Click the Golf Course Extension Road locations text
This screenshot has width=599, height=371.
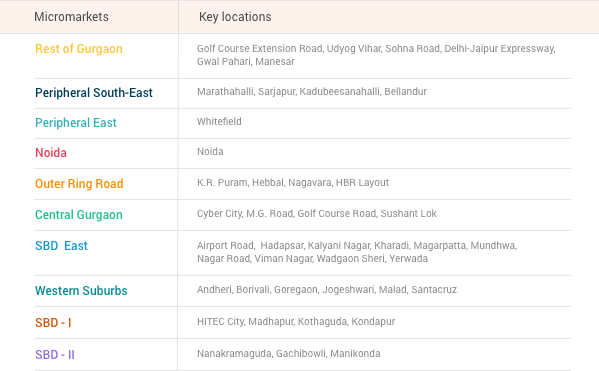click(376, 55)
